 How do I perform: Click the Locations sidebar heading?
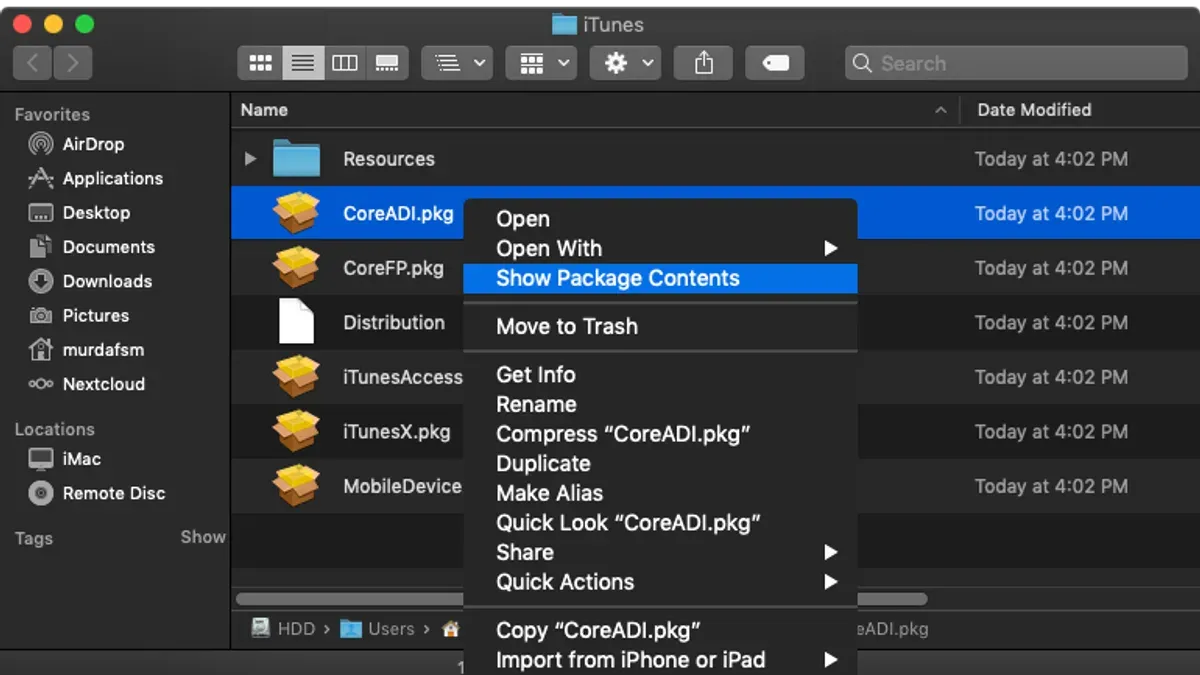tap(54, 429)
